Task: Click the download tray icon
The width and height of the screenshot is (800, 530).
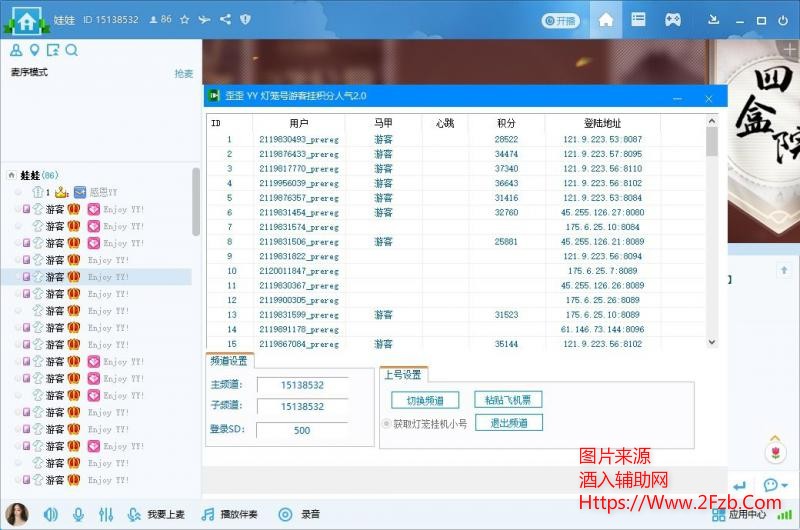Action: [714, 20]
